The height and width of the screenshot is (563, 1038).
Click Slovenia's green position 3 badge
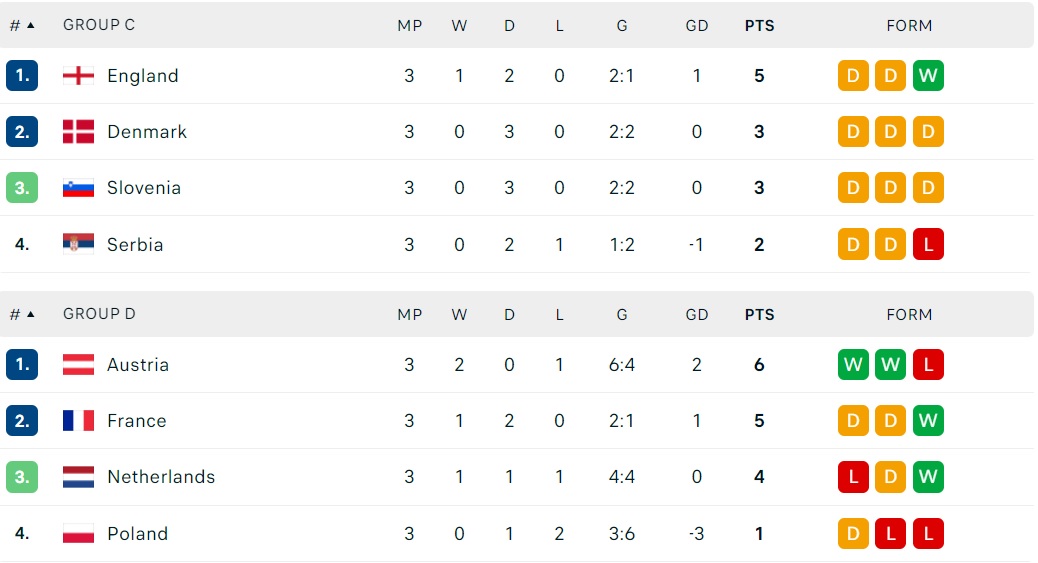(x=22, y=188)
